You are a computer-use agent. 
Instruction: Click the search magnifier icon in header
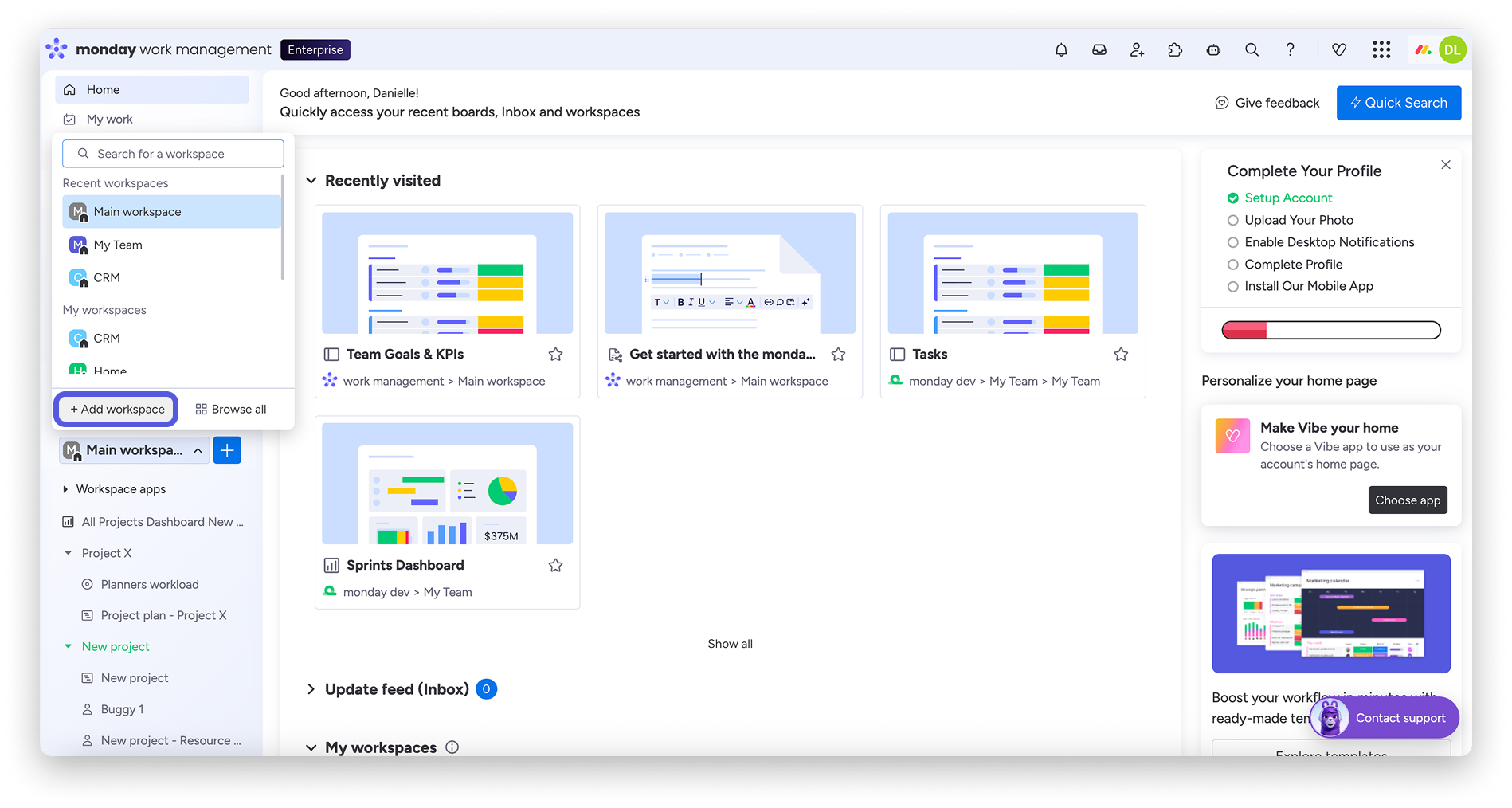coord(1252,50)
